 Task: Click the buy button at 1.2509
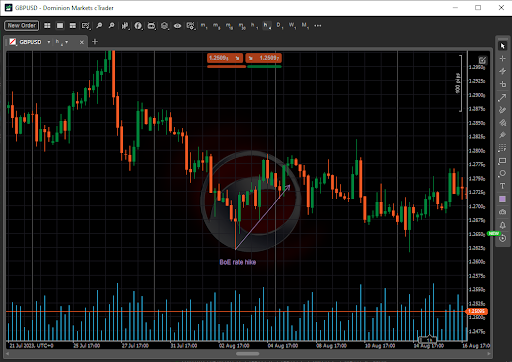(x=264, y=58)
